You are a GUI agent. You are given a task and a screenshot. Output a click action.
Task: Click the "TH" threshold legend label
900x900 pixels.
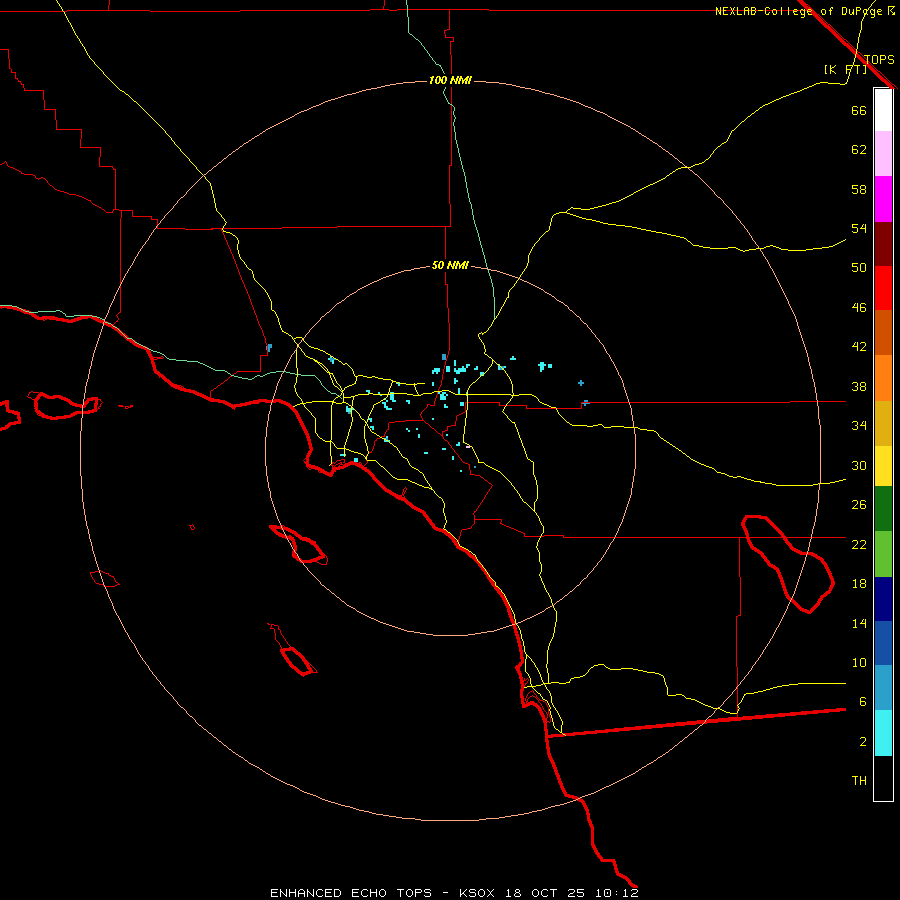coord(859,781)
